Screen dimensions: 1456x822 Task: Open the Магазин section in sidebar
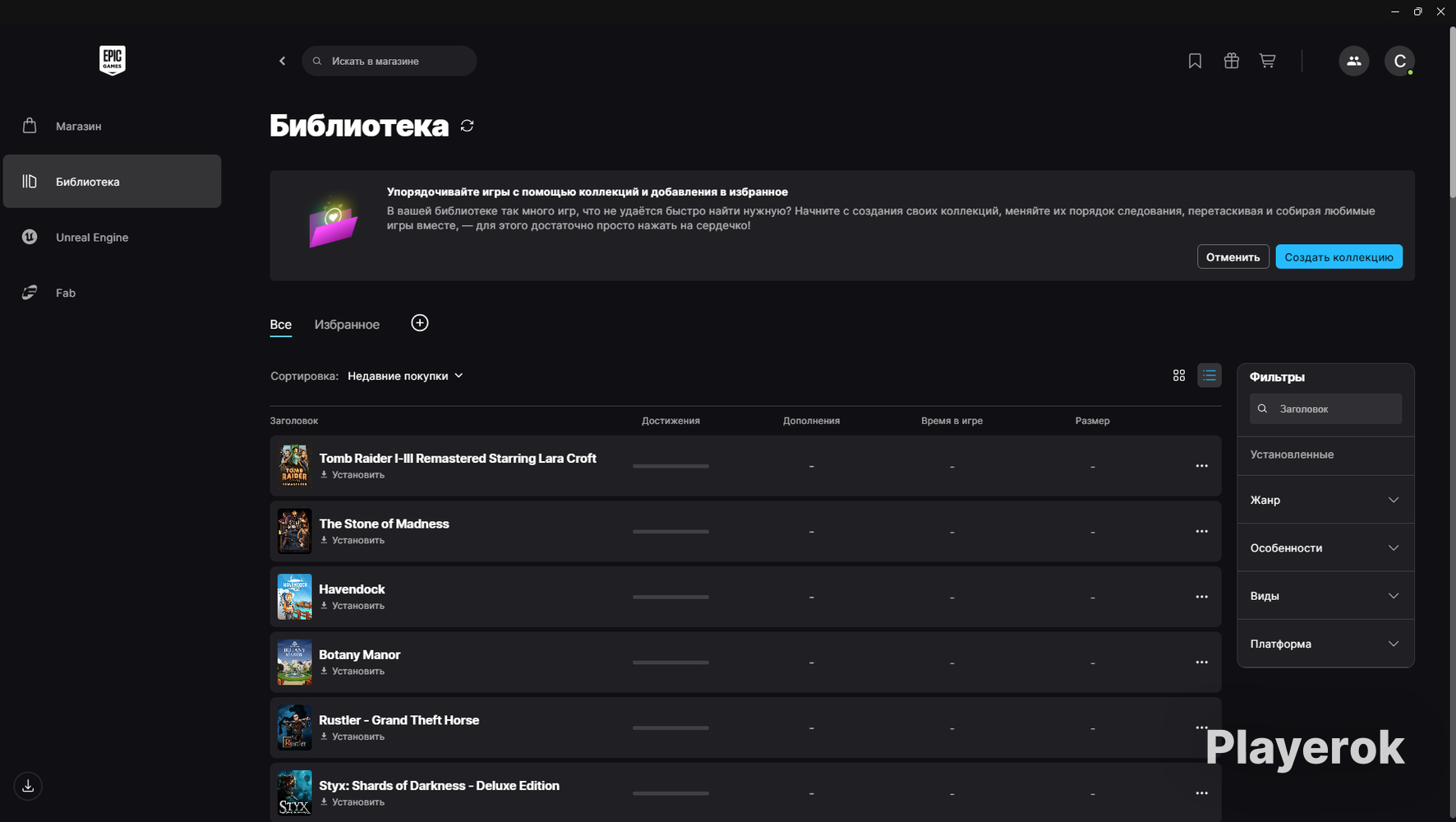113,126
